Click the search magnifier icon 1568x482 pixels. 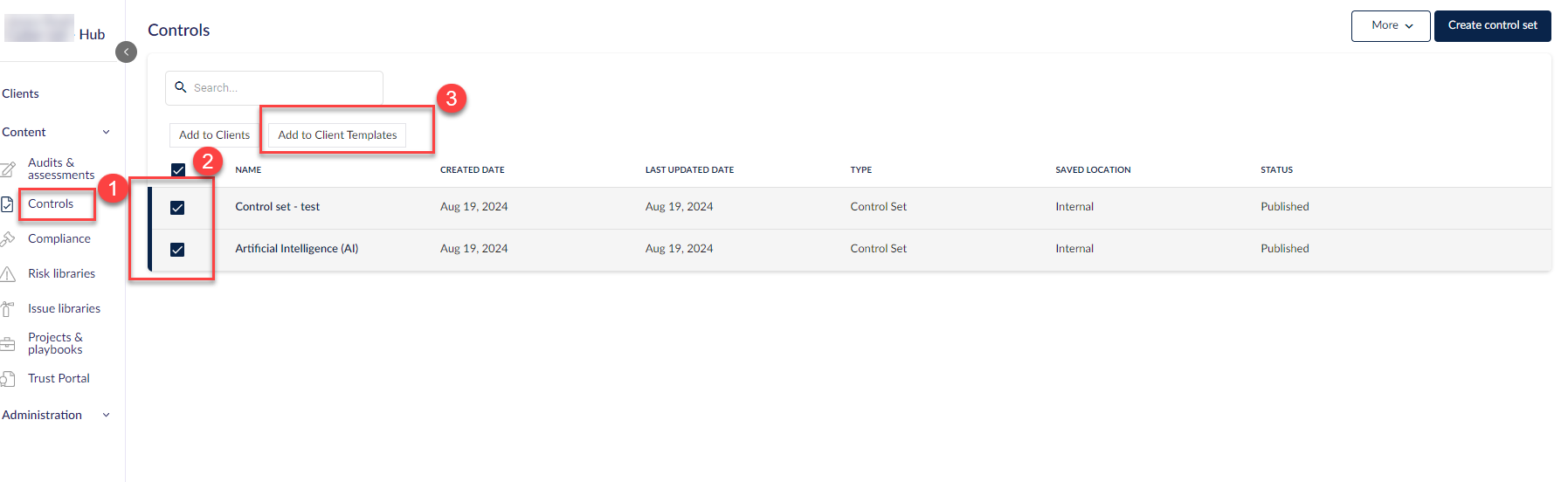181,87
